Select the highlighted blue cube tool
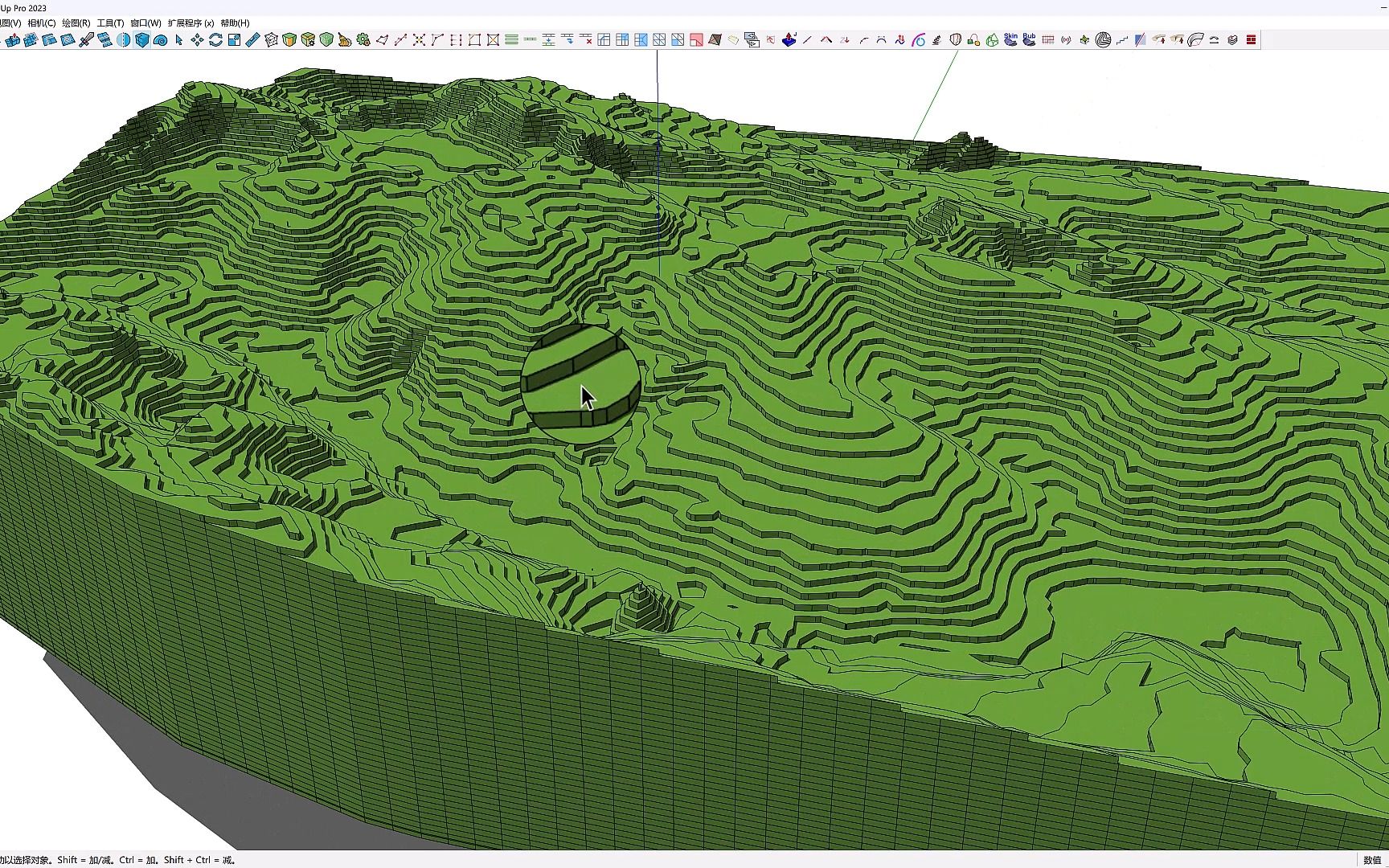This screenshot has height=868, width=1389. pyautogui.click(x=141, y=39)
